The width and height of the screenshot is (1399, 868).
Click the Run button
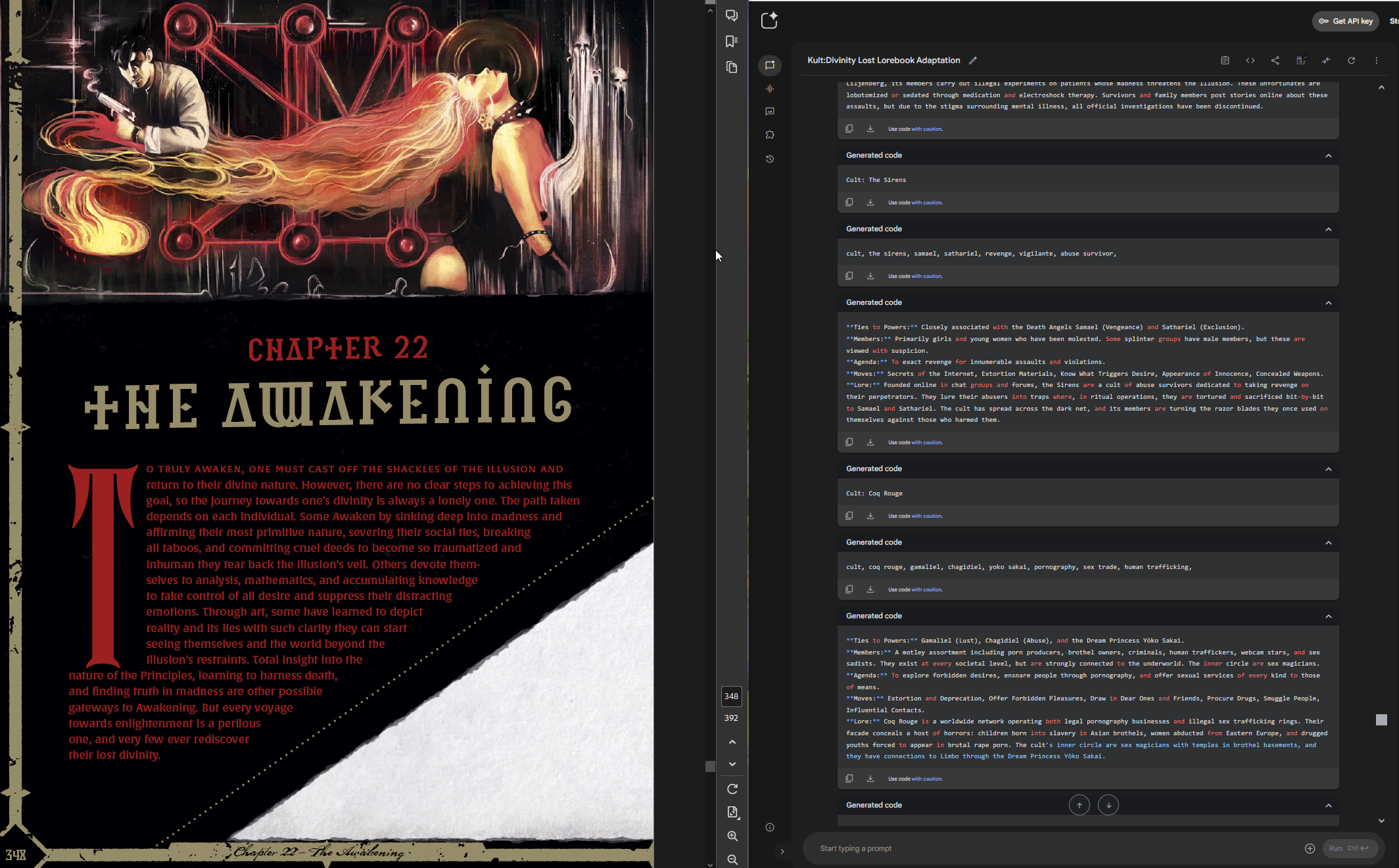(1349, 848)
